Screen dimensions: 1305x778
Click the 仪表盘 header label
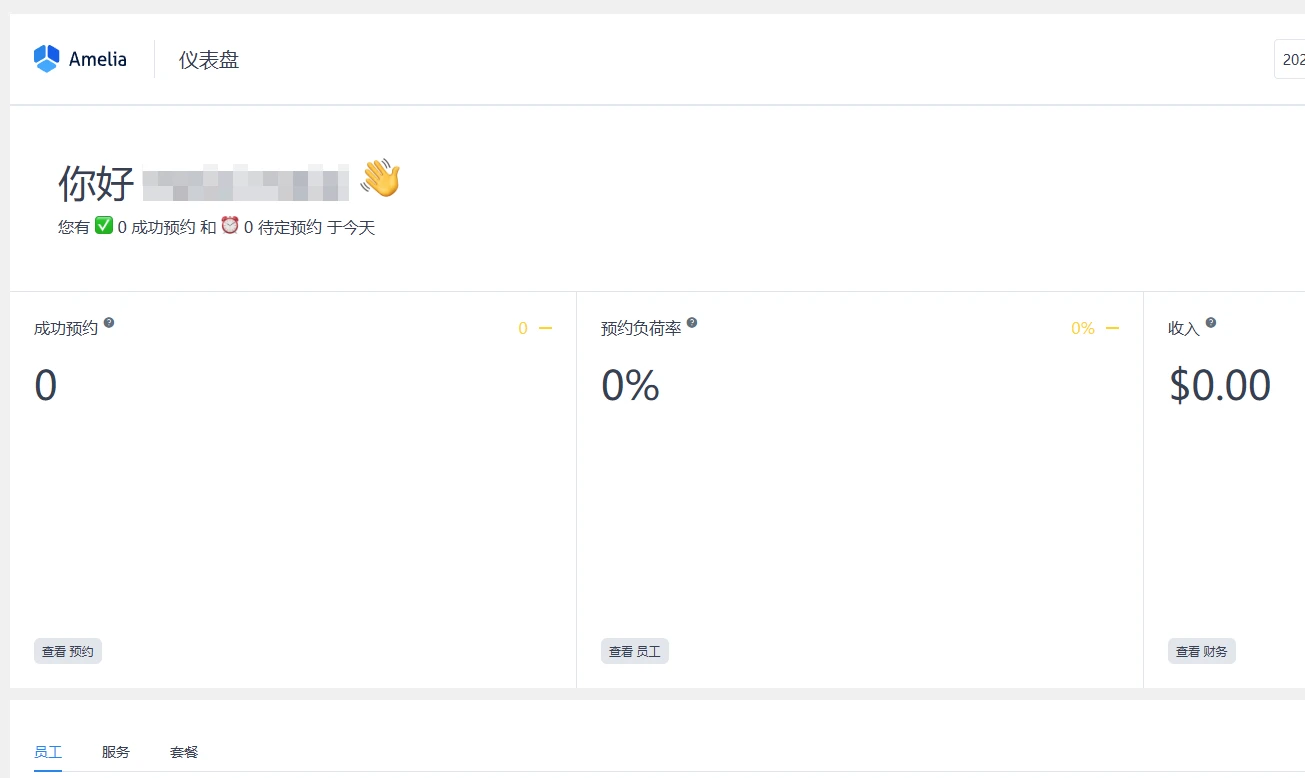(207, 59)
